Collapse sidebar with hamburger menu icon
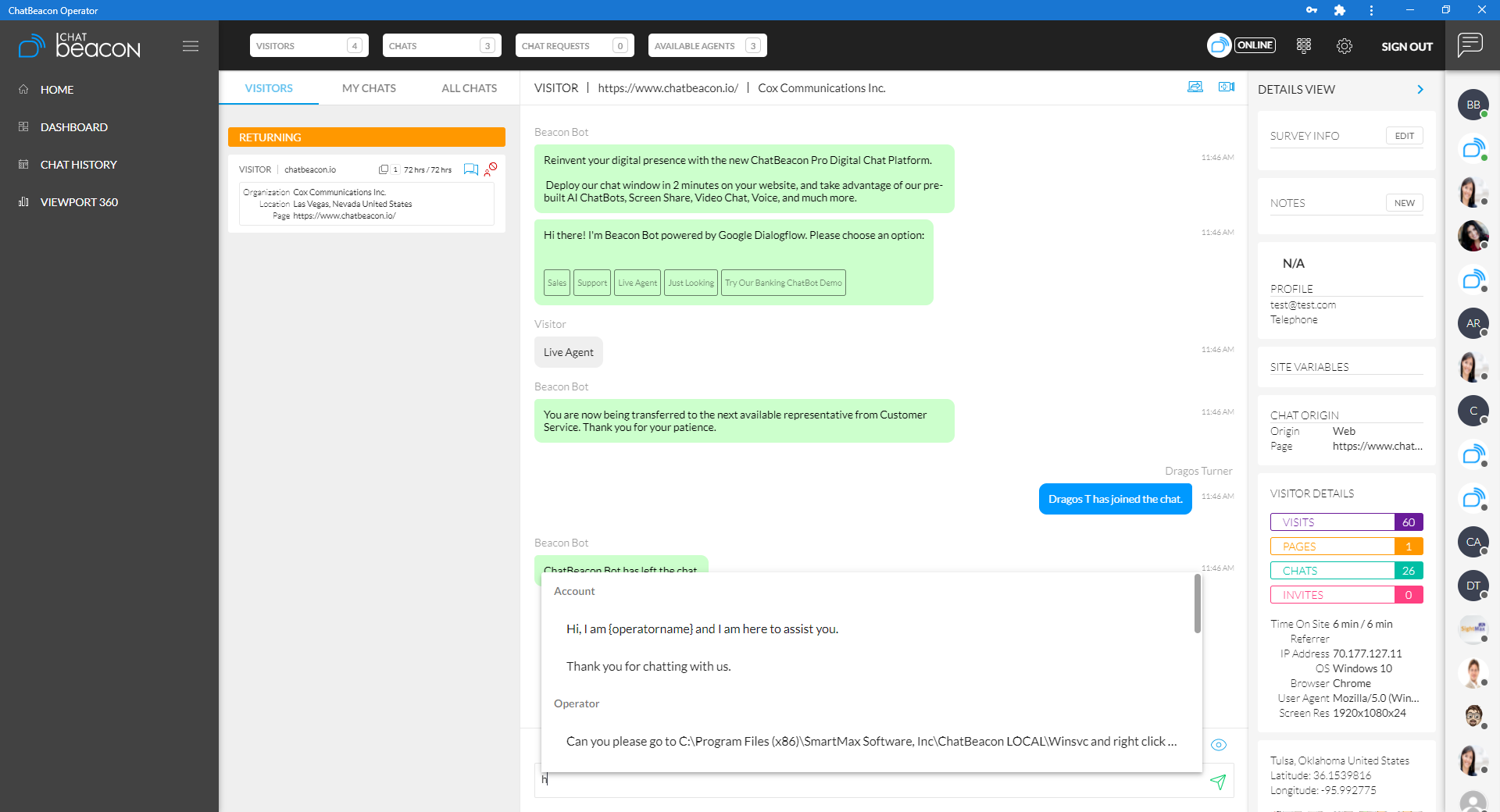This screenshot has width=1500, height=812. point(191,46)
